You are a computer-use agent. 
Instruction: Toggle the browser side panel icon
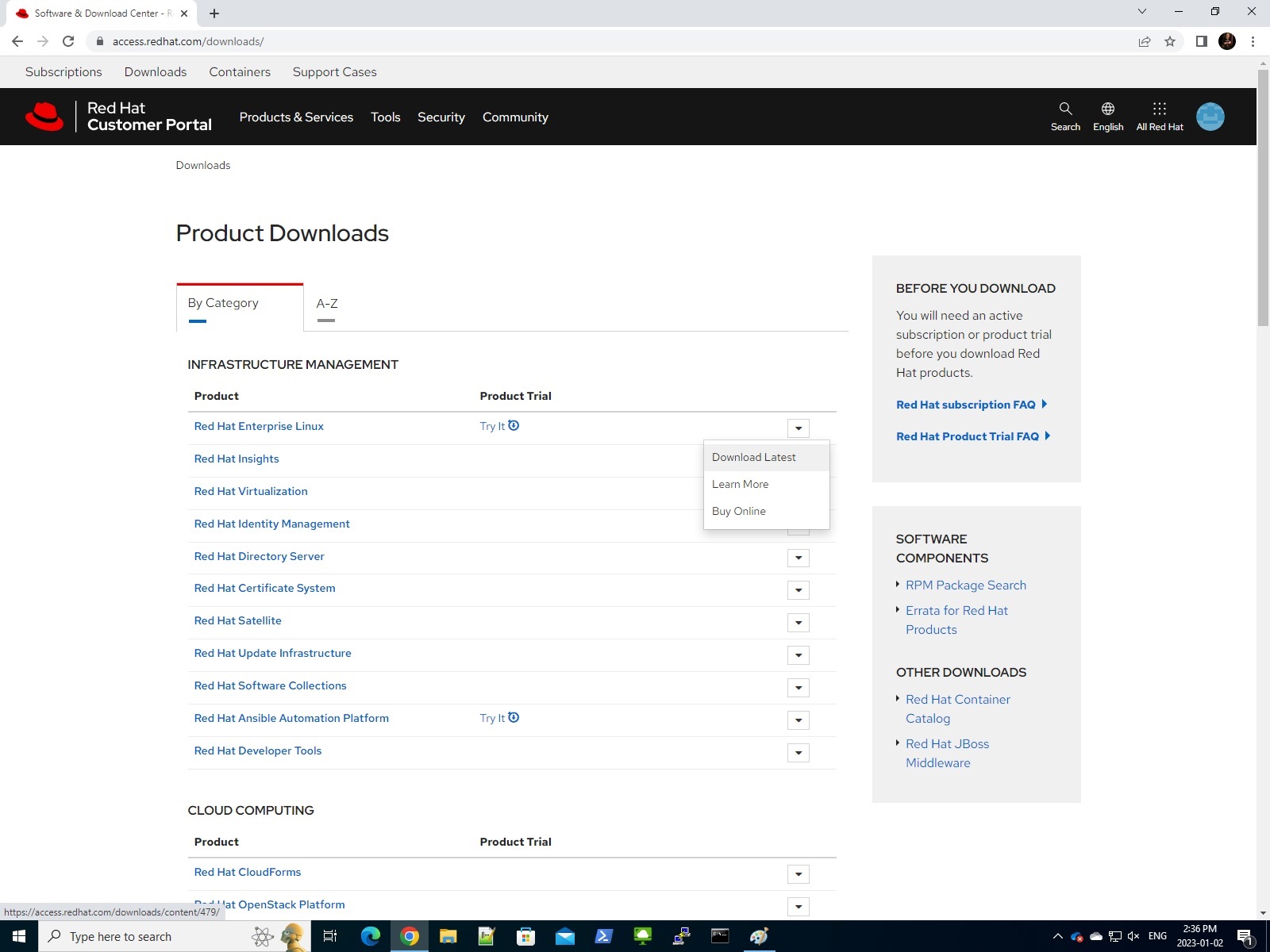[x=1202, y=41]
